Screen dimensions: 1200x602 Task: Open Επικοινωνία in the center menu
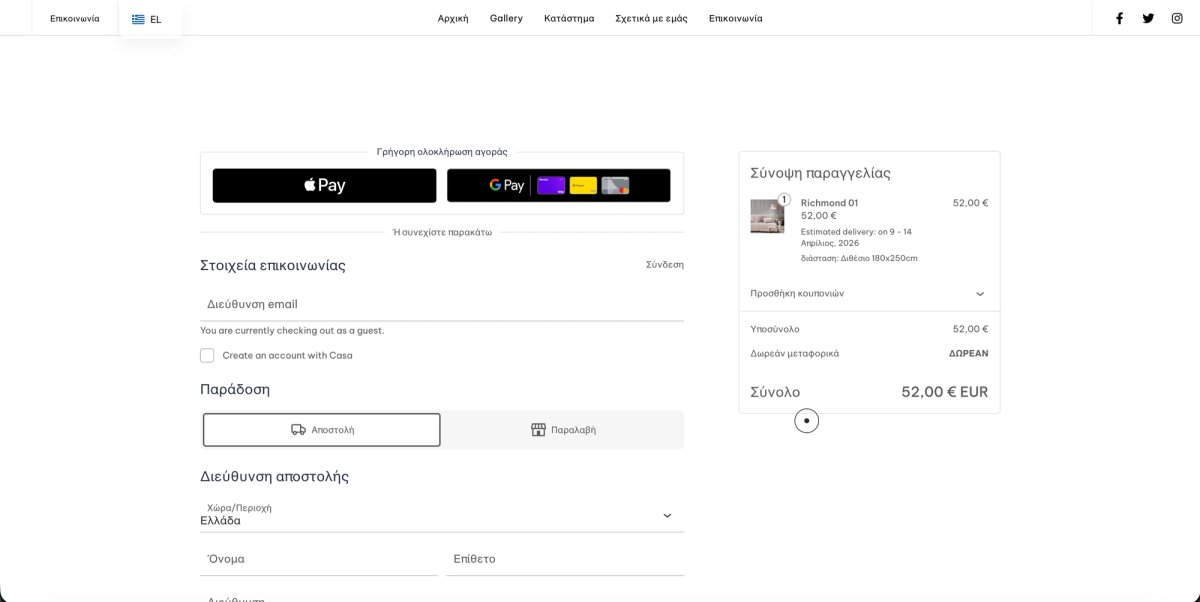735,18
